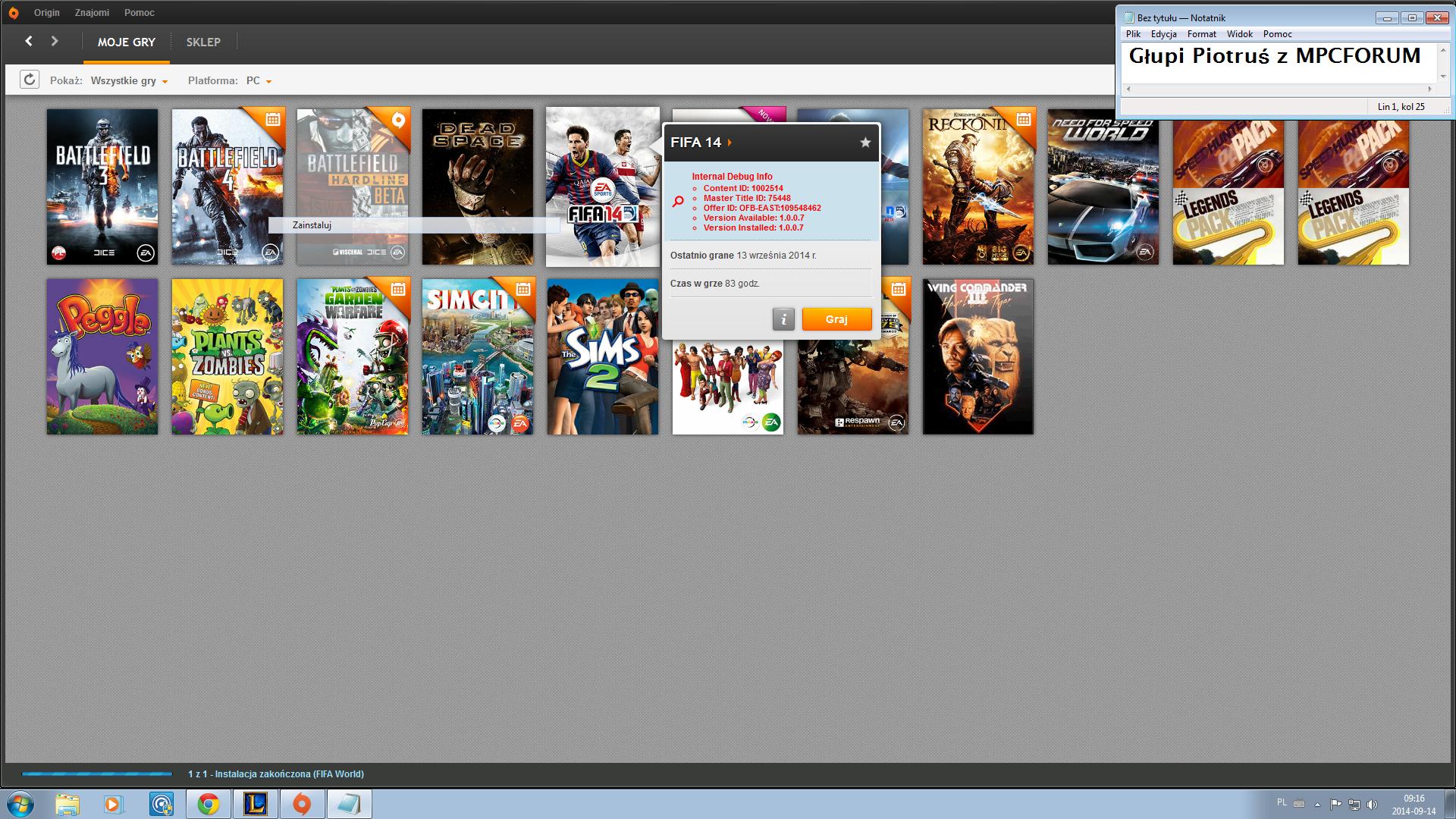Viewport: 1456px width, 819px height.
Task: Click the Origin logo icon in title bar
Action: pos(13,12)
